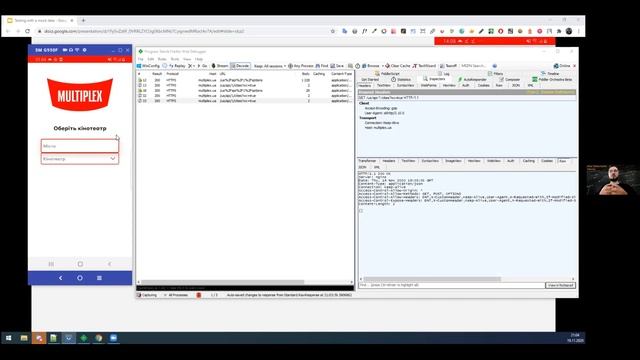Switch to the Inspectors tab
The width and height of the screenshot is (640, 360).
[x=434, y=79]
